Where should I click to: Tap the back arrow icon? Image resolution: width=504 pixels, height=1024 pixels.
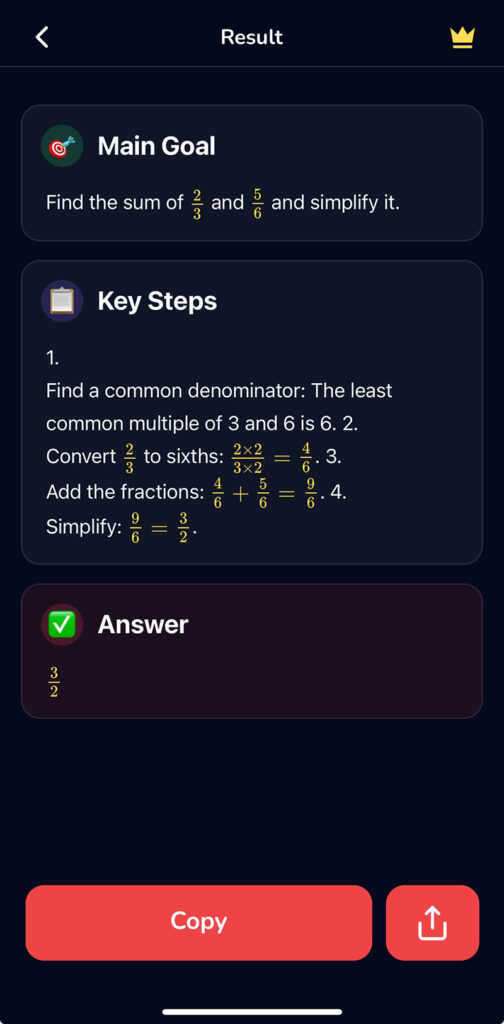pos(42,37)
